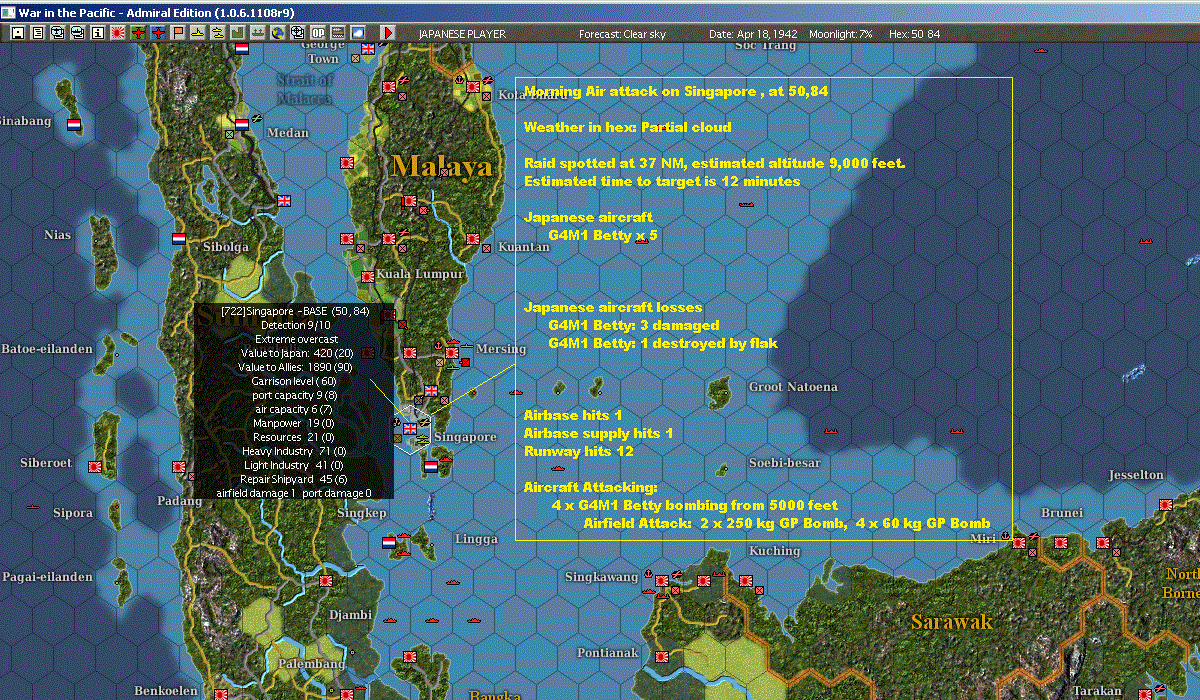Click red plane on blue toolbar icon
The image size is (1200, 700).
click(158, 33)
